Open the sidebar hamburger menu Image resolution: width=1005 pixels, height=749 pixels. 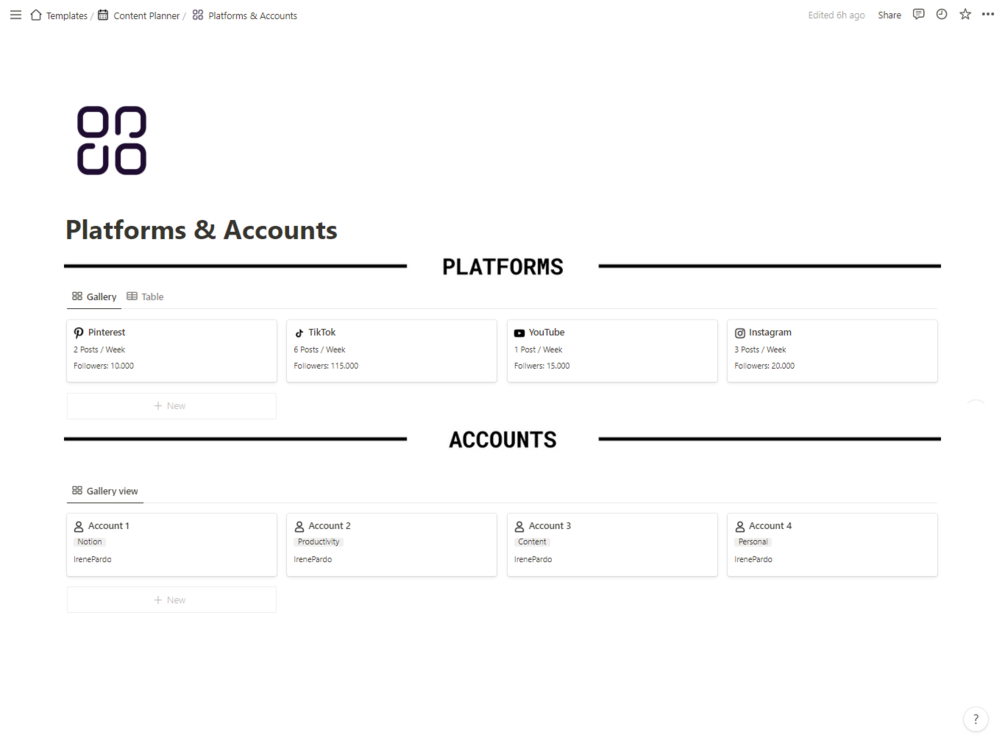click(15, 15)
